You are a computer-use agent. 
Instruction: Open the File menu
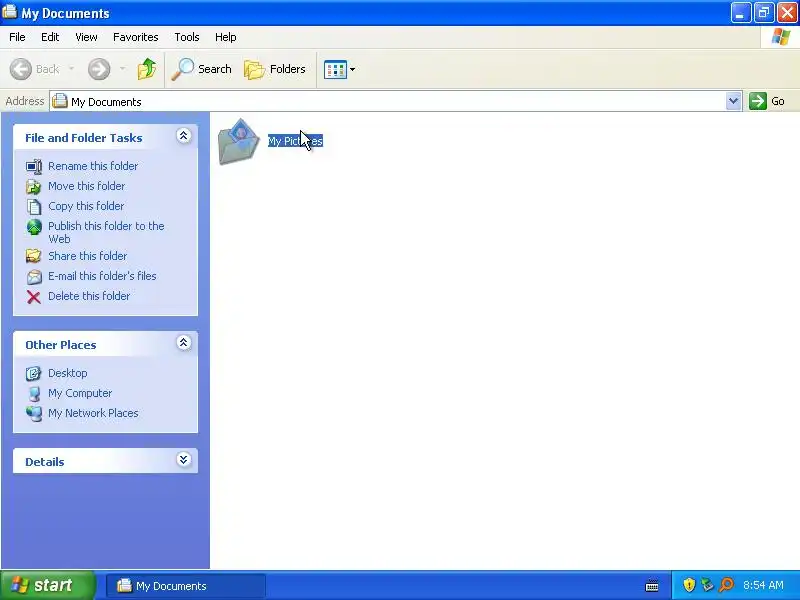pyautogui.click(x=17, y=37)
